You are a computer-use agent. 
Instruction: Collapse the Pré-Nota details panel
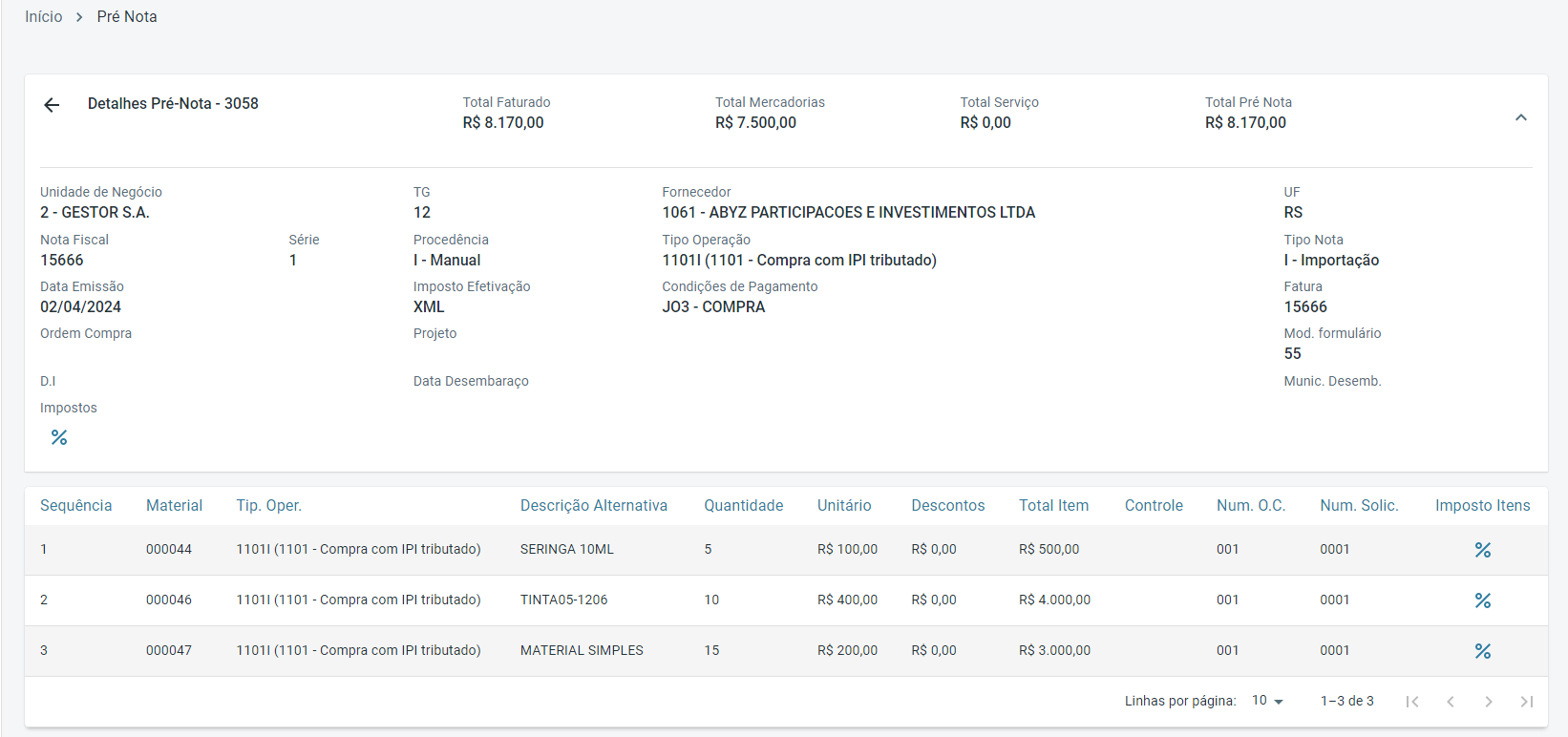[1520, 117]
